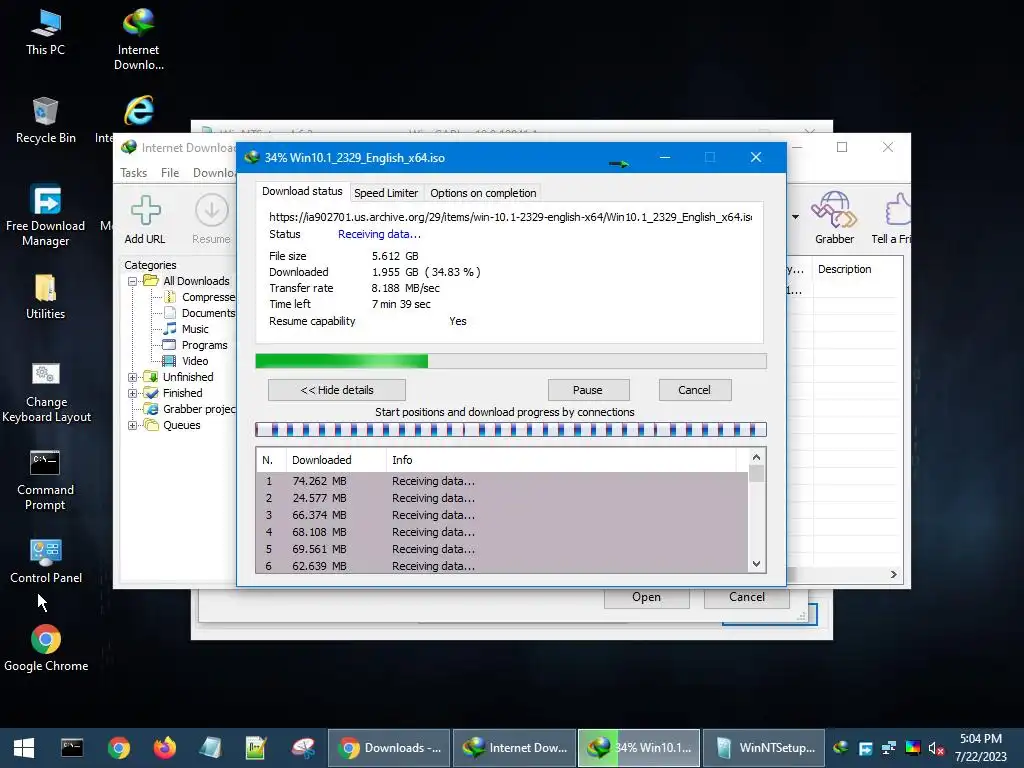1024x768 pixels.
Task: Click the download URL text
Action: (x=511, y=217)
